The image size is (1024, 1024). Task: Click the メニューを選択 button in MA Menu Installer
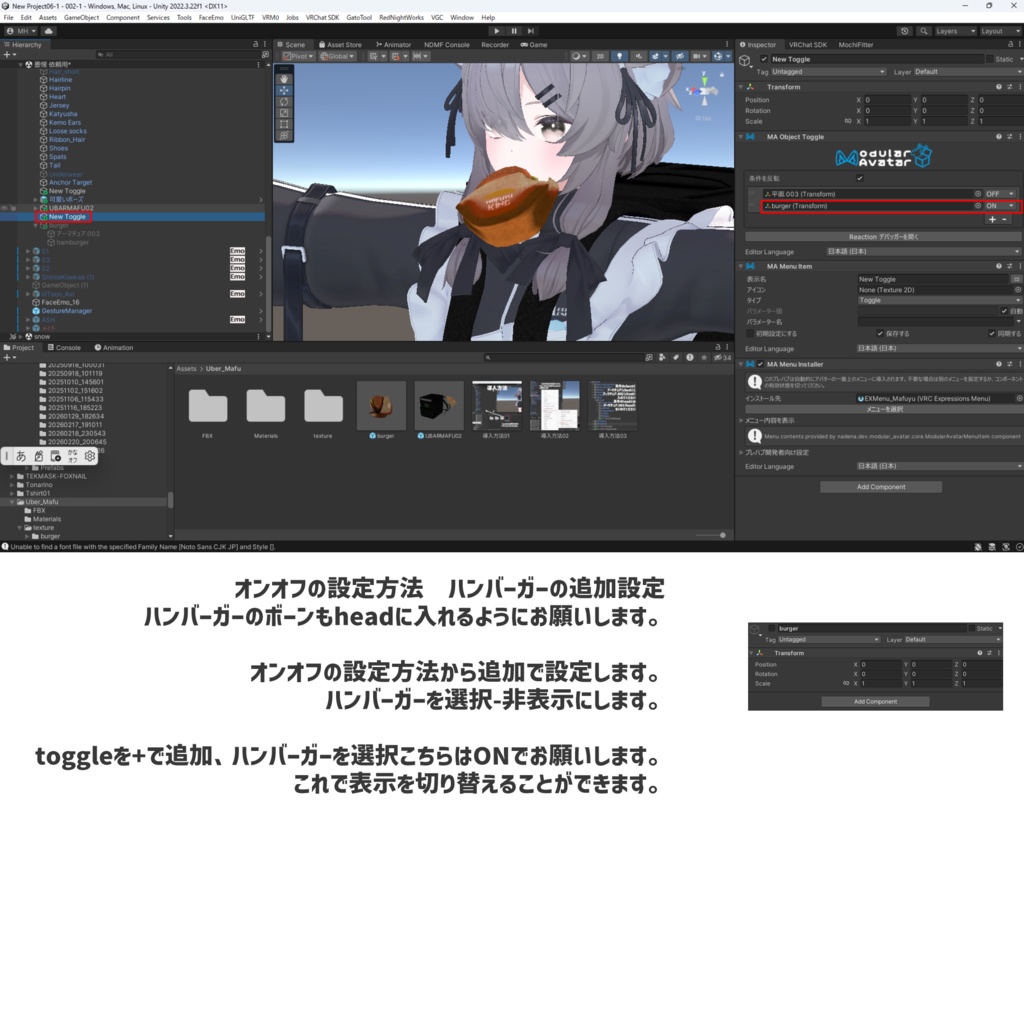coord(885,409)
